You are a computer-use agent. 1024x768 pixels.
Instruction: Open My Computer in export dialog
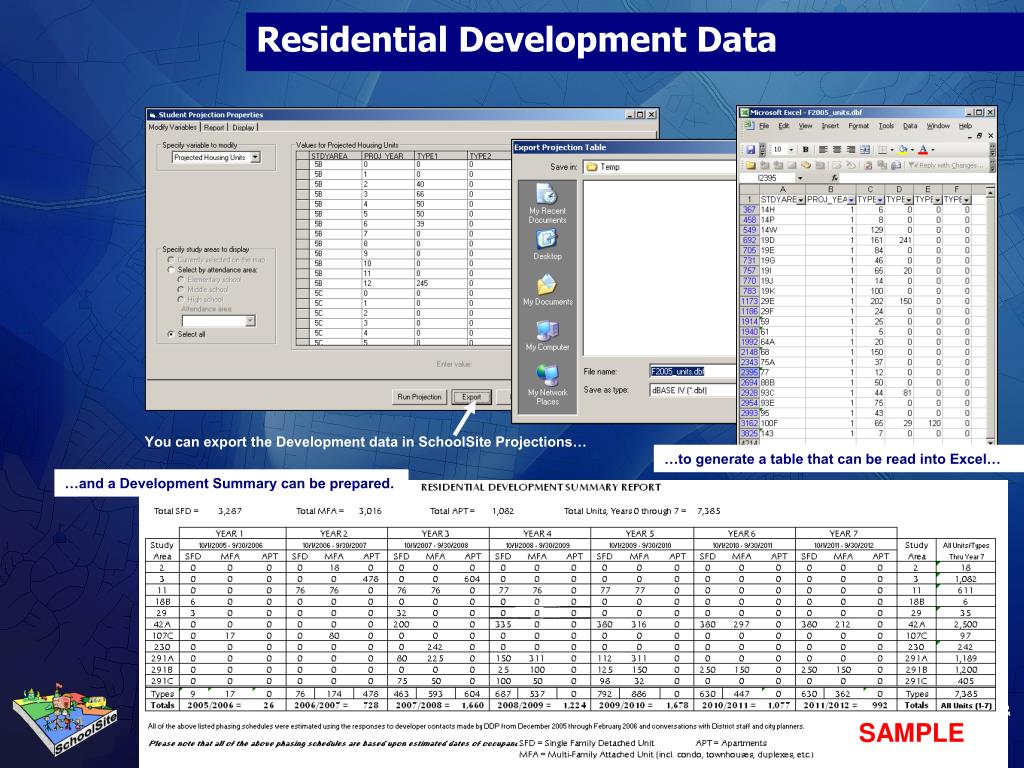pos(547,336)
